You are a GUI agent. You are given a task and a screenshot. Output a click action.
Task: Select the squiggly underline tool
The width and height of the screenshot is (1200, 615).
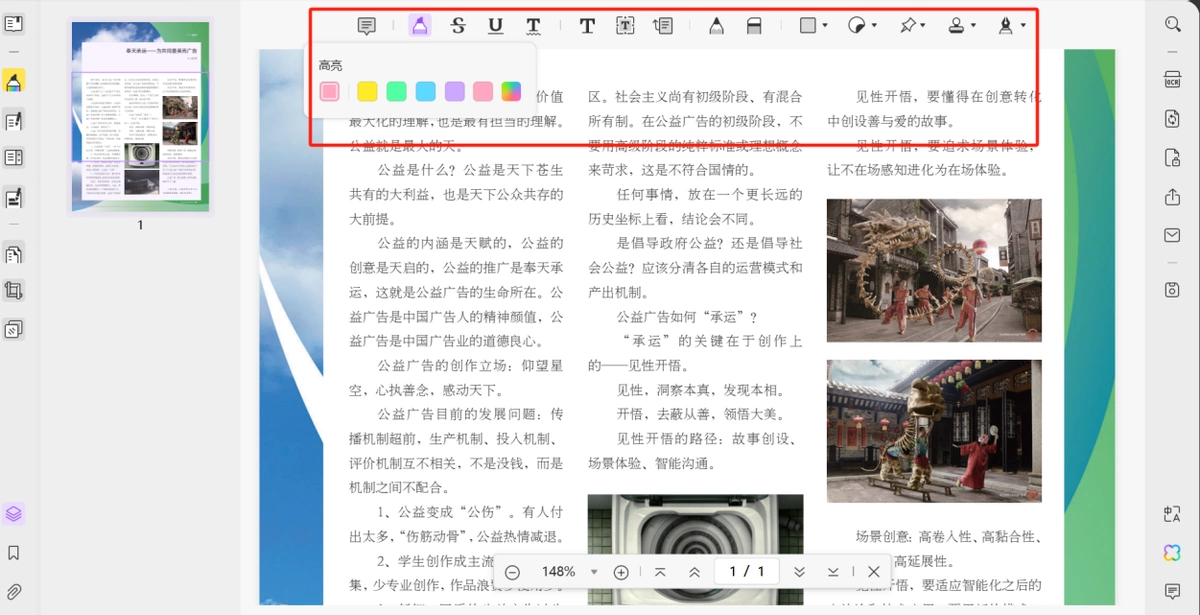point(533,26)
